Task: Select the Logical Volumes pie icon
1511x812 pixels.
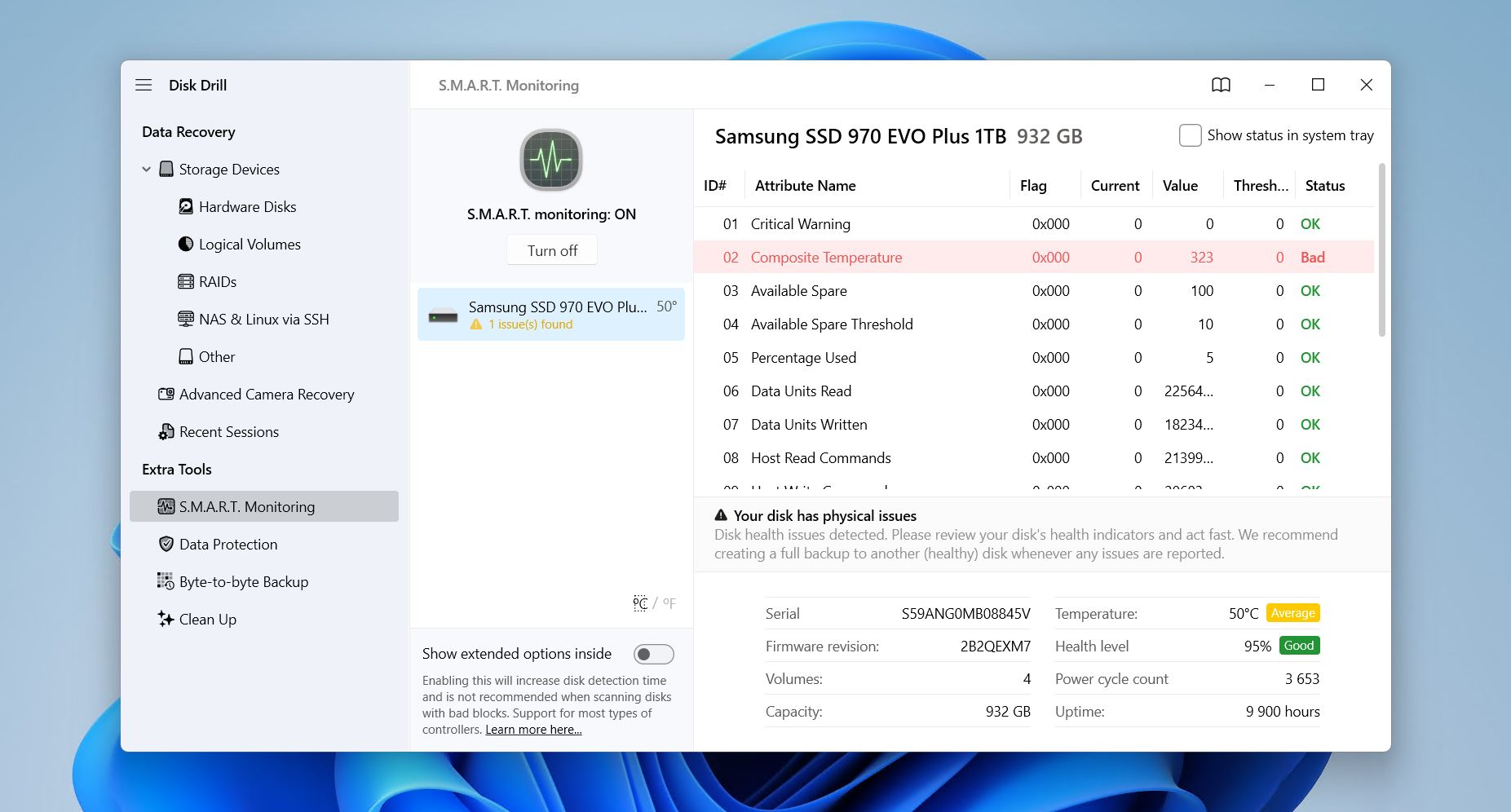Action: click(x=186, y=245)
